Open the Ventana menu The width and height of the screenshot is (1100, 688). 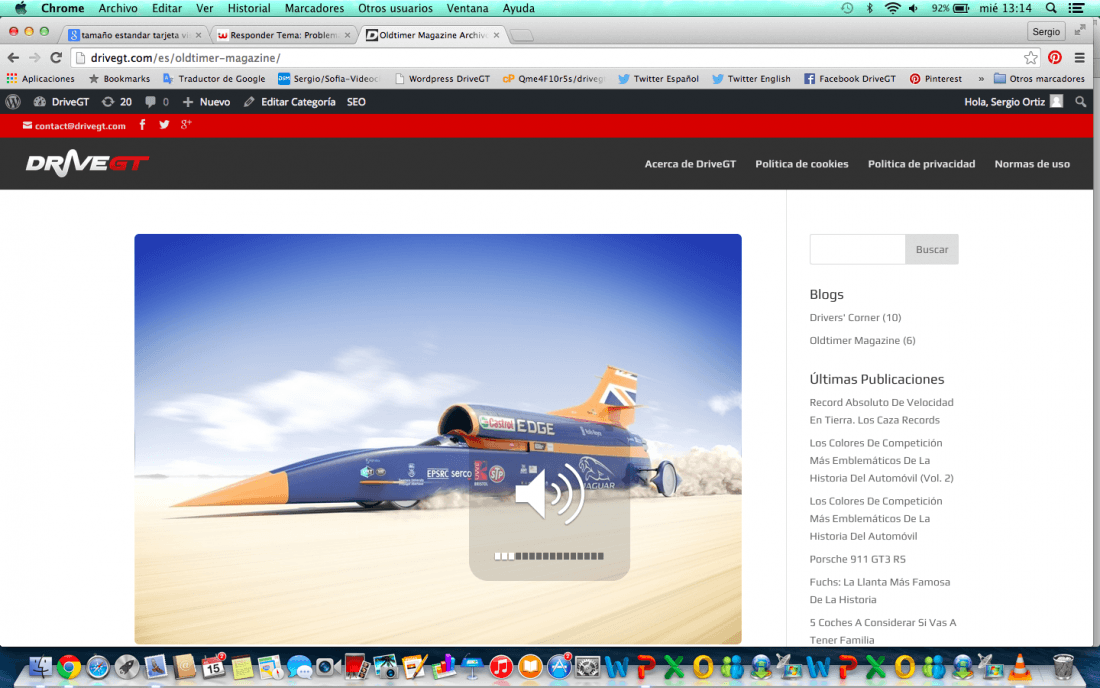(x=467, y=8)
